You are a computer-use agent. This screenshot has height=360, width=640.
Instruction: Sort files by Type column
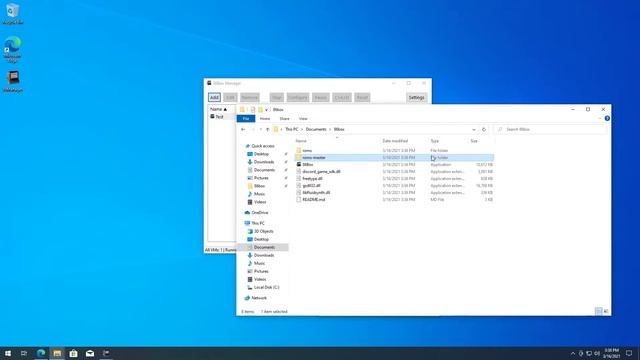[435, 141]
